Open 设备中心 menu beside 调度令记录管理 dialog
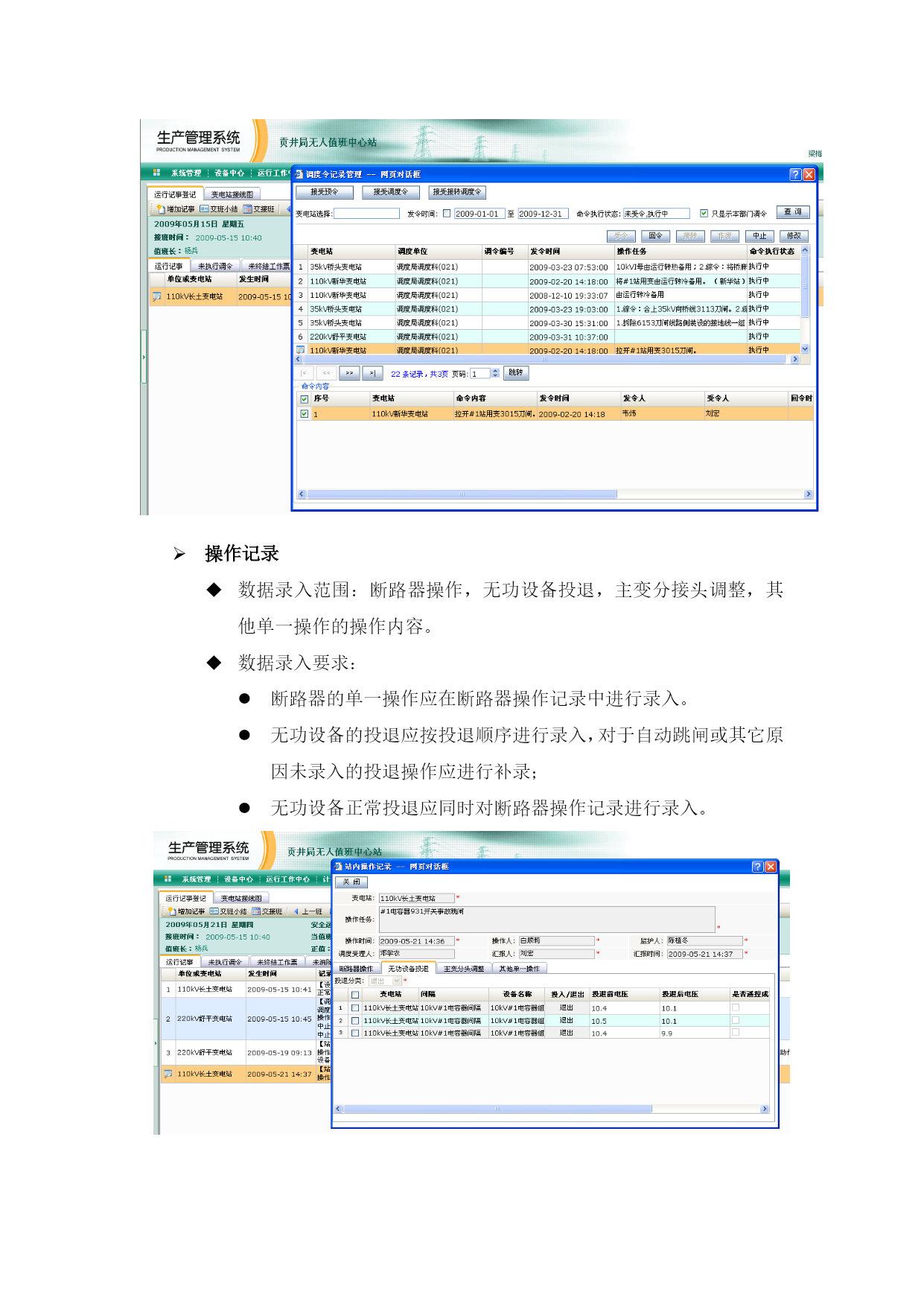 229,173
